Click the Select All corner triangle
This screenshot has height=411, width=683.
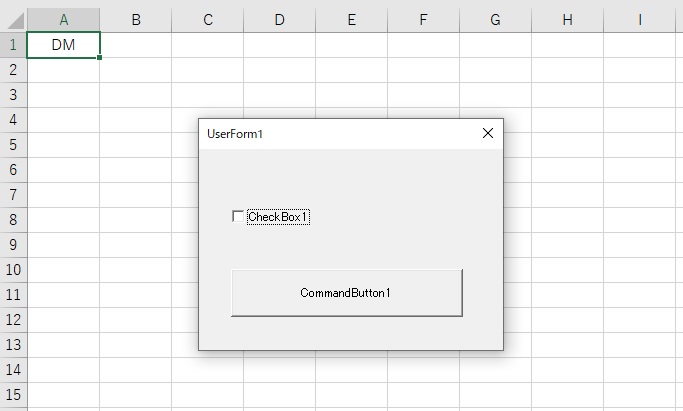click(x=16, y=20)
